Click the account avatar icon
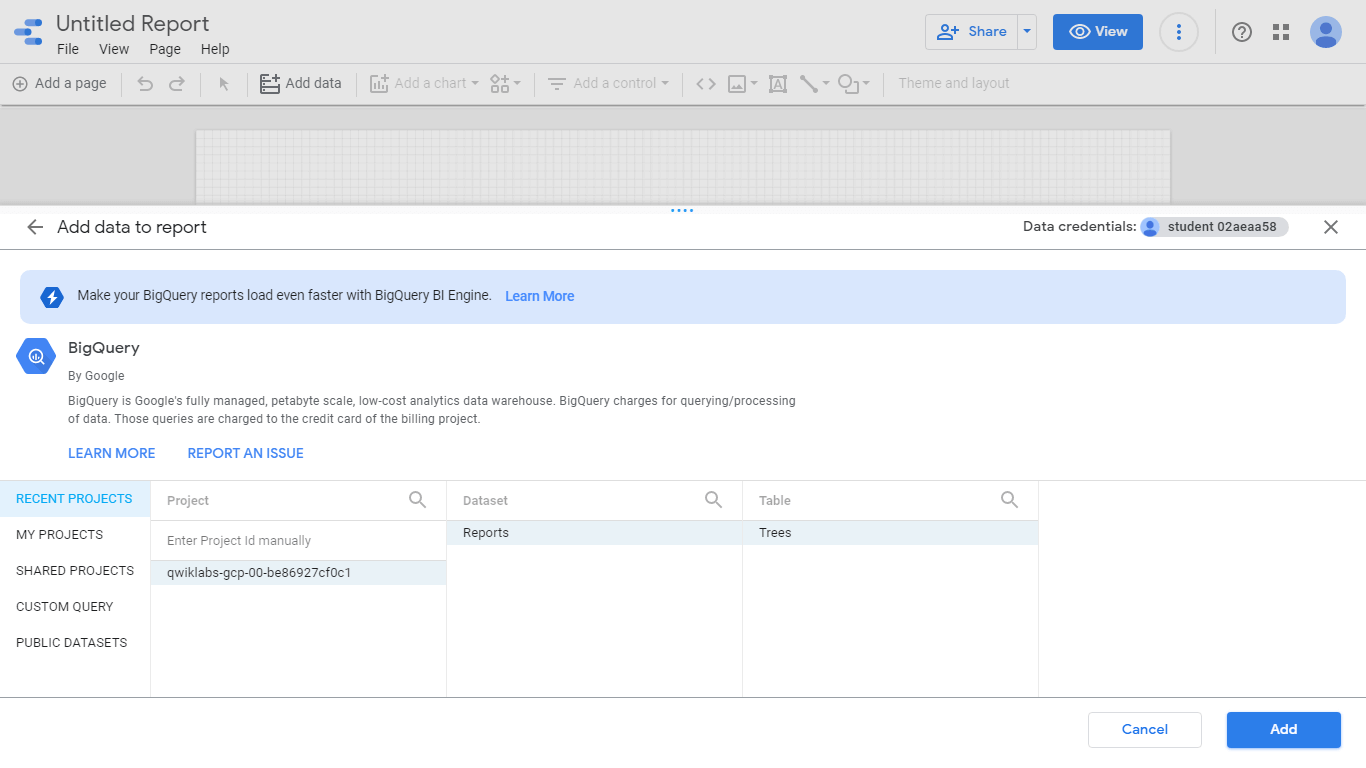 point(1326,32)
